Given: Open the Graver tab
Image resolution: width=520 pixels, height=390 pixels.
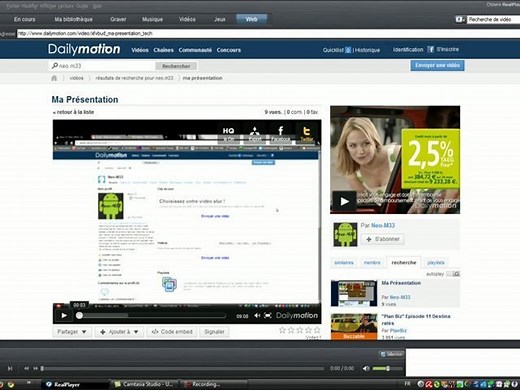Looking at the screenshot, I should tap(118, 19).
